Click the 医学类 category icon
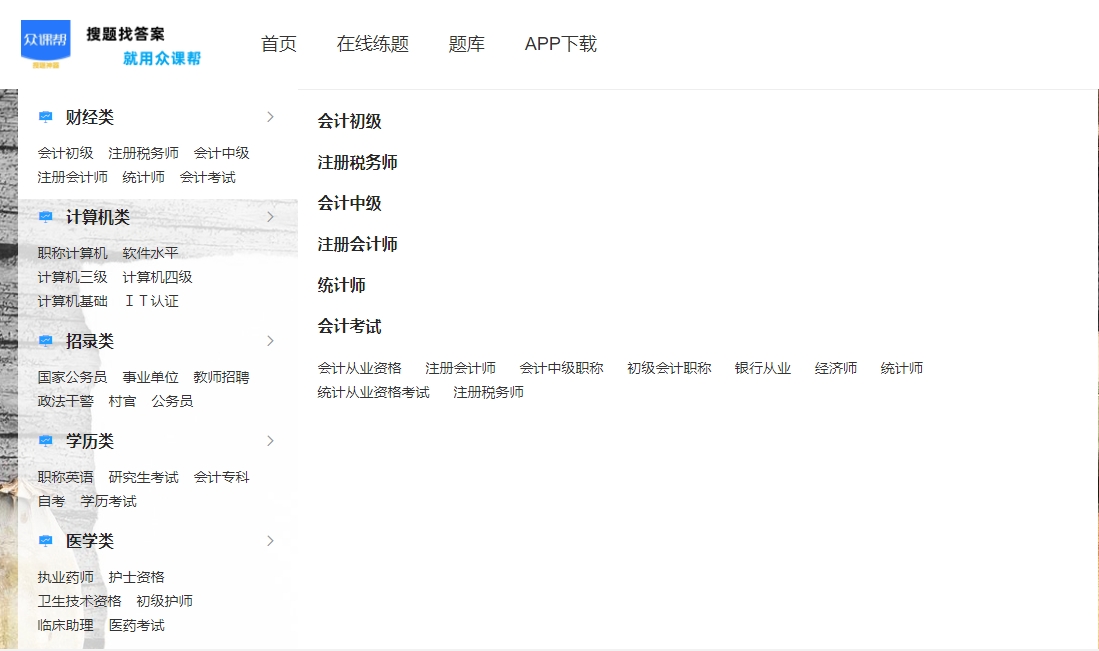Image resolution: width=1099 pixels, height=651 pixels. pyautogui.click(x=44, y=541)
